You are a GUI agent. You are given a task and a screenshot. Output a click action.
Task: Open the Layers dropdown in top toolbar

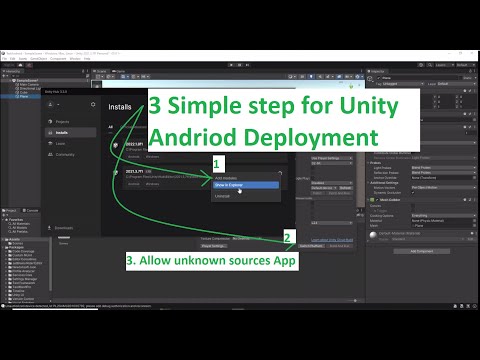(444, 65)
